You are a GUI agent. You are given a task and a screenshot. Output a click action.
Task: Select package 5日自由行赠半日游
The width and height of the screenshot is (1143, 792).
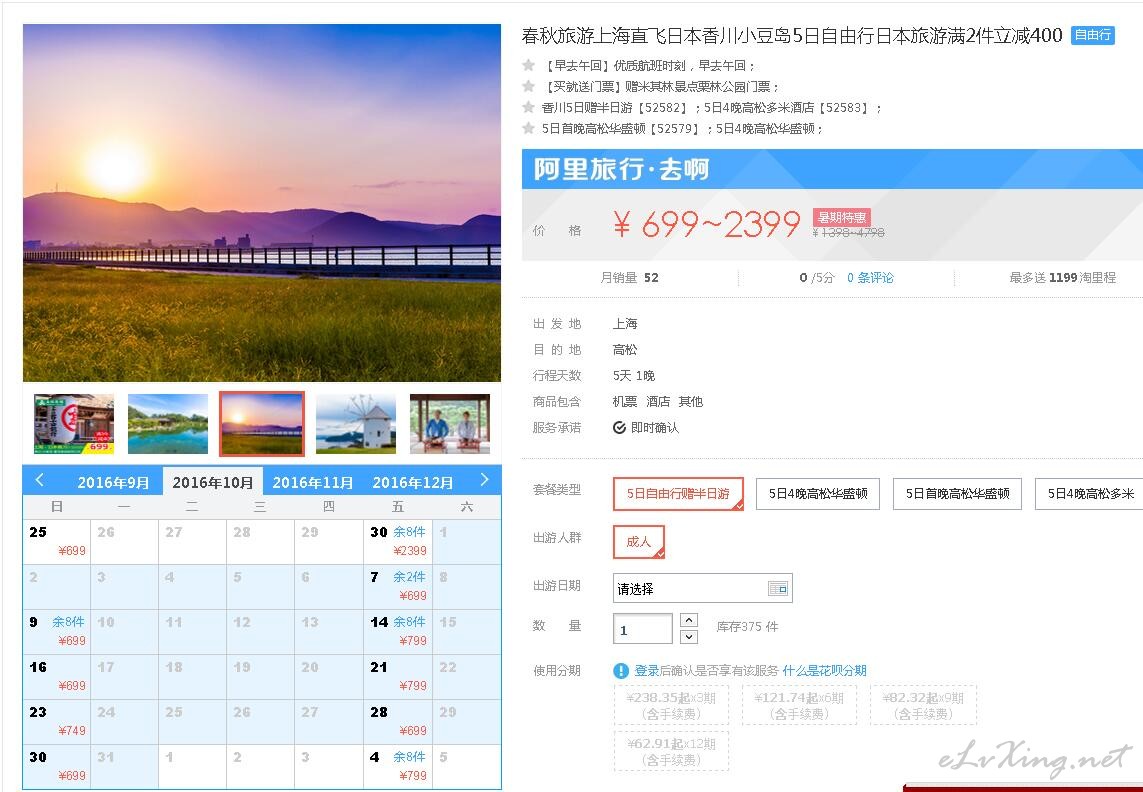click(678, 494)
